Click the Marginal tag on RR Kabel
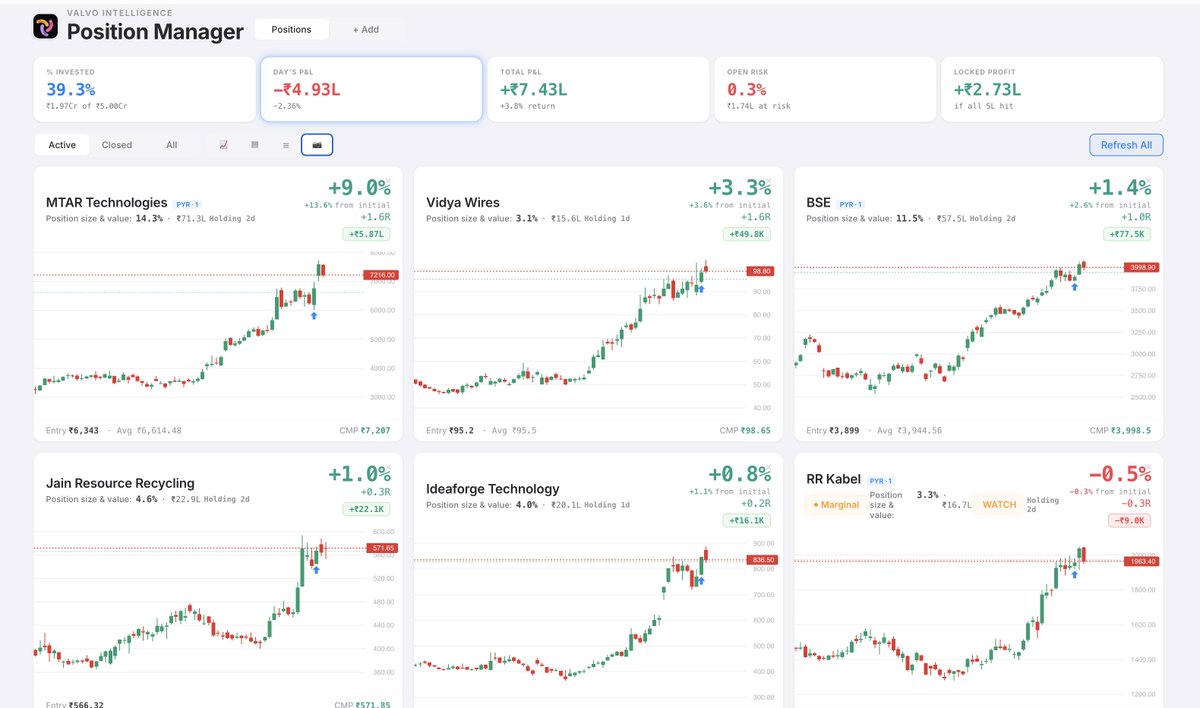 coord(836,504)
